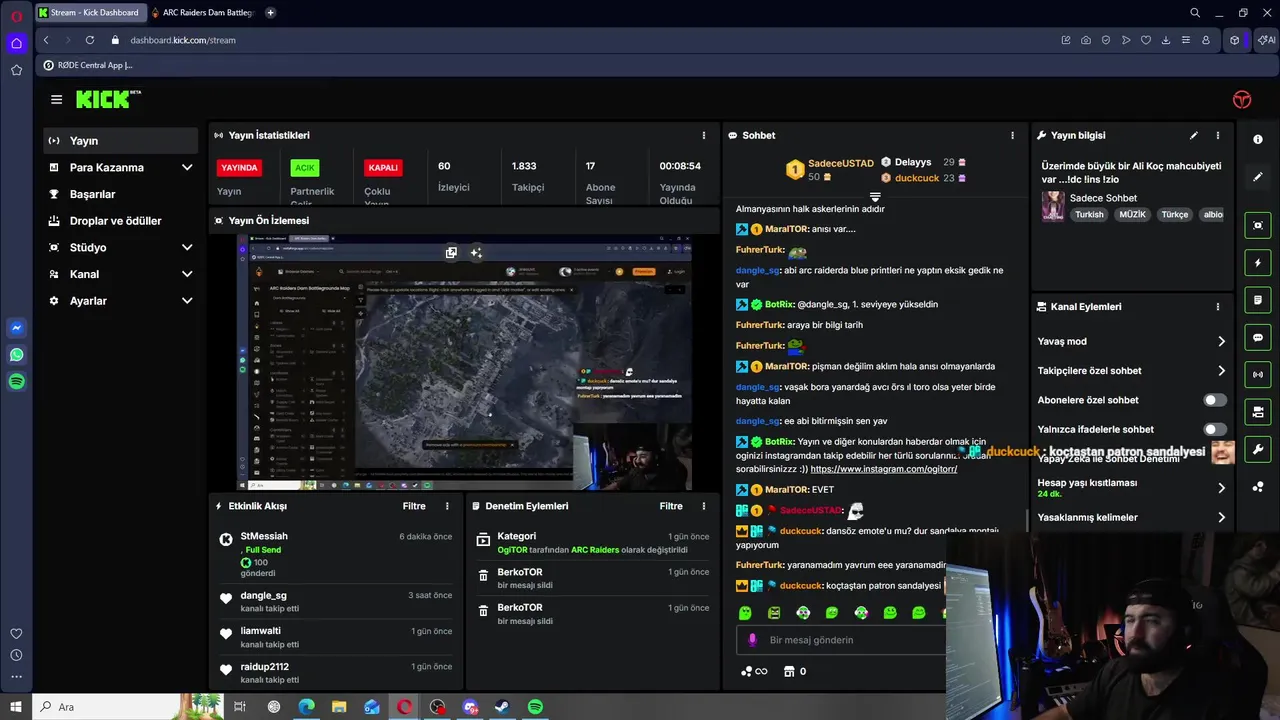Click the three-dots cluster icon in right sidebar
This screenshot has height=720, width=1280.
(1258, 486)
